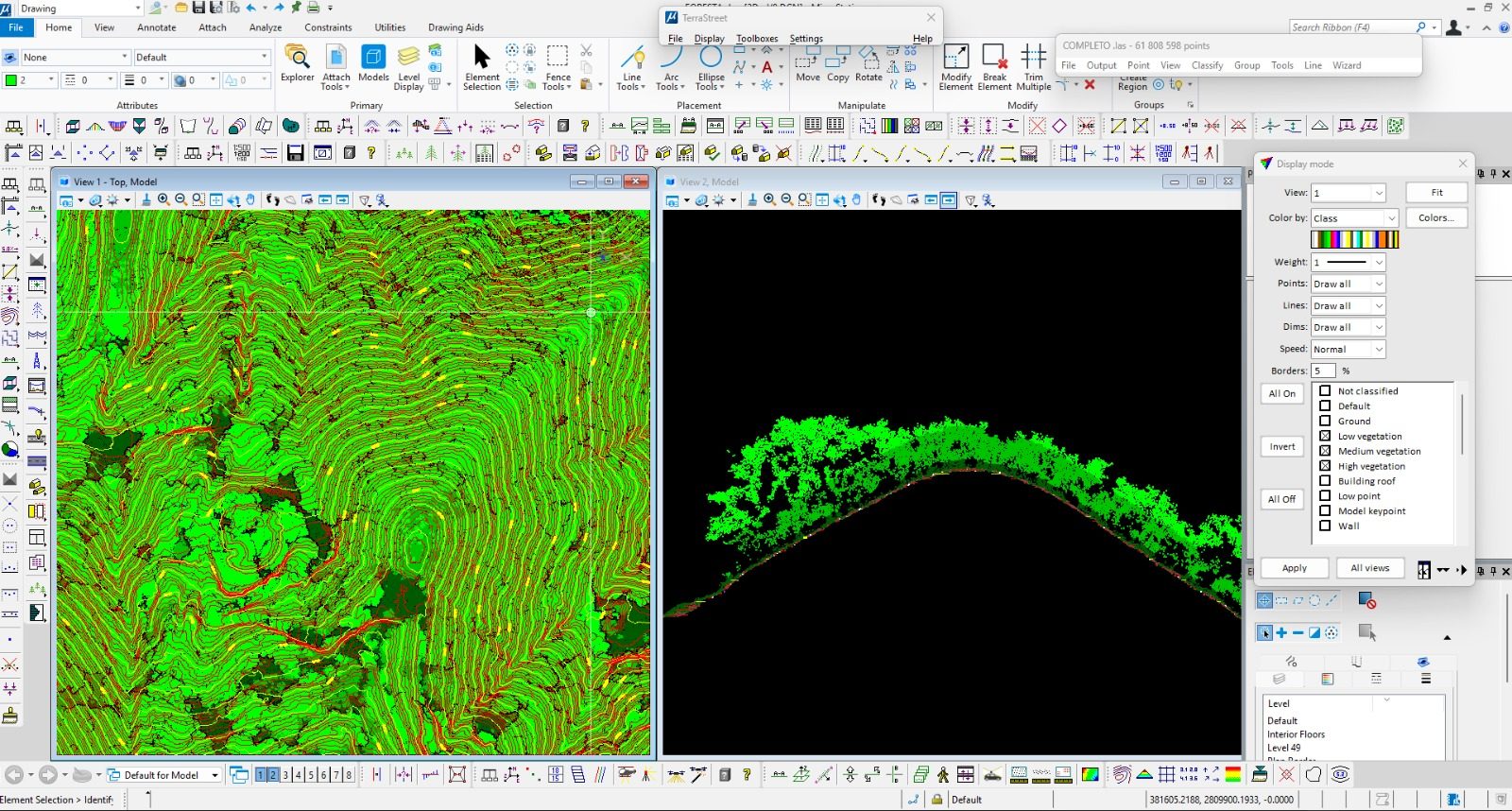Click the All On button
1512x811 pixels.
click(1282, 393)
